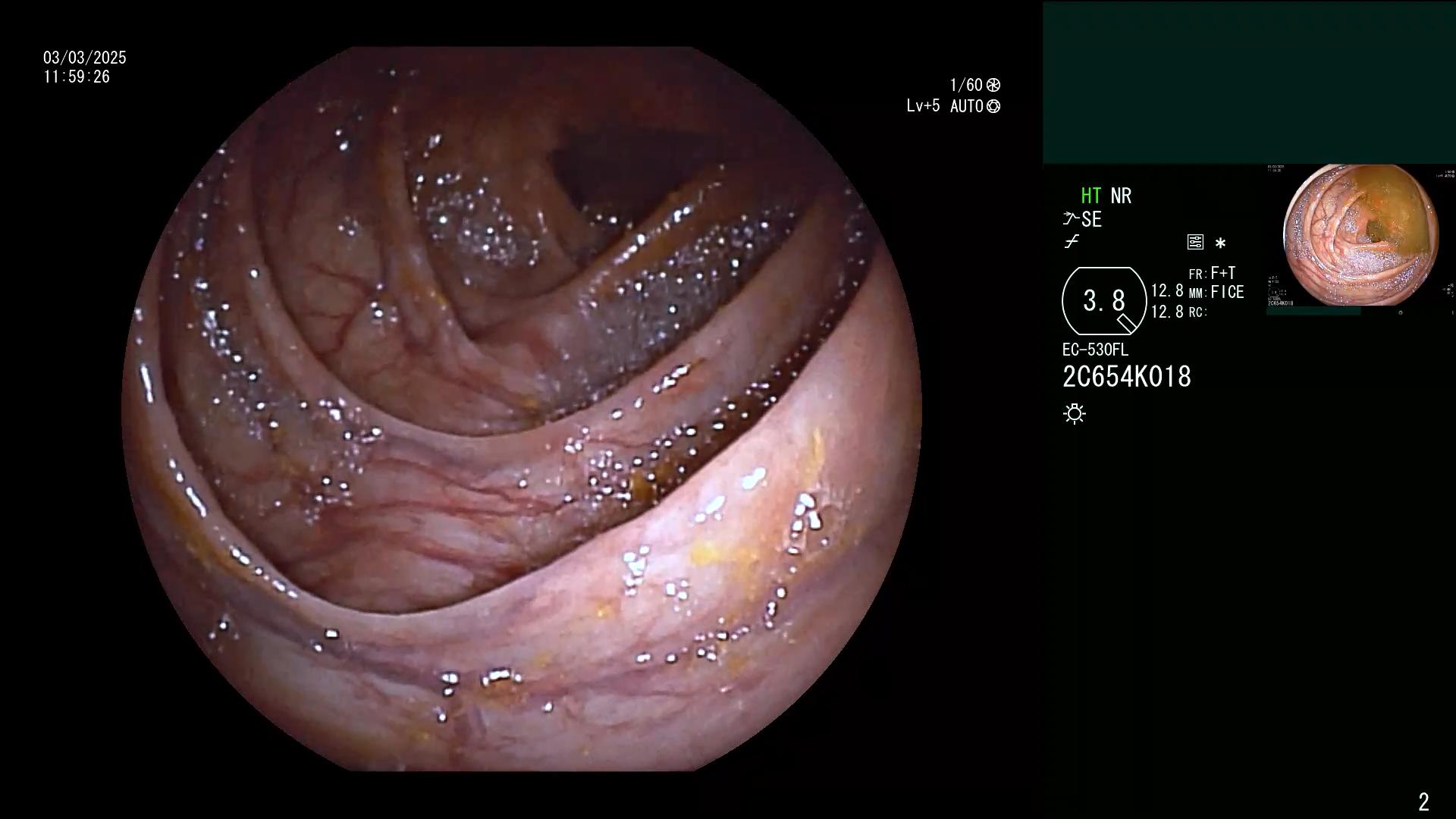Click the asterisk indicator icon
This screenshot has width=1456, height=819.
pos(1220,243)
